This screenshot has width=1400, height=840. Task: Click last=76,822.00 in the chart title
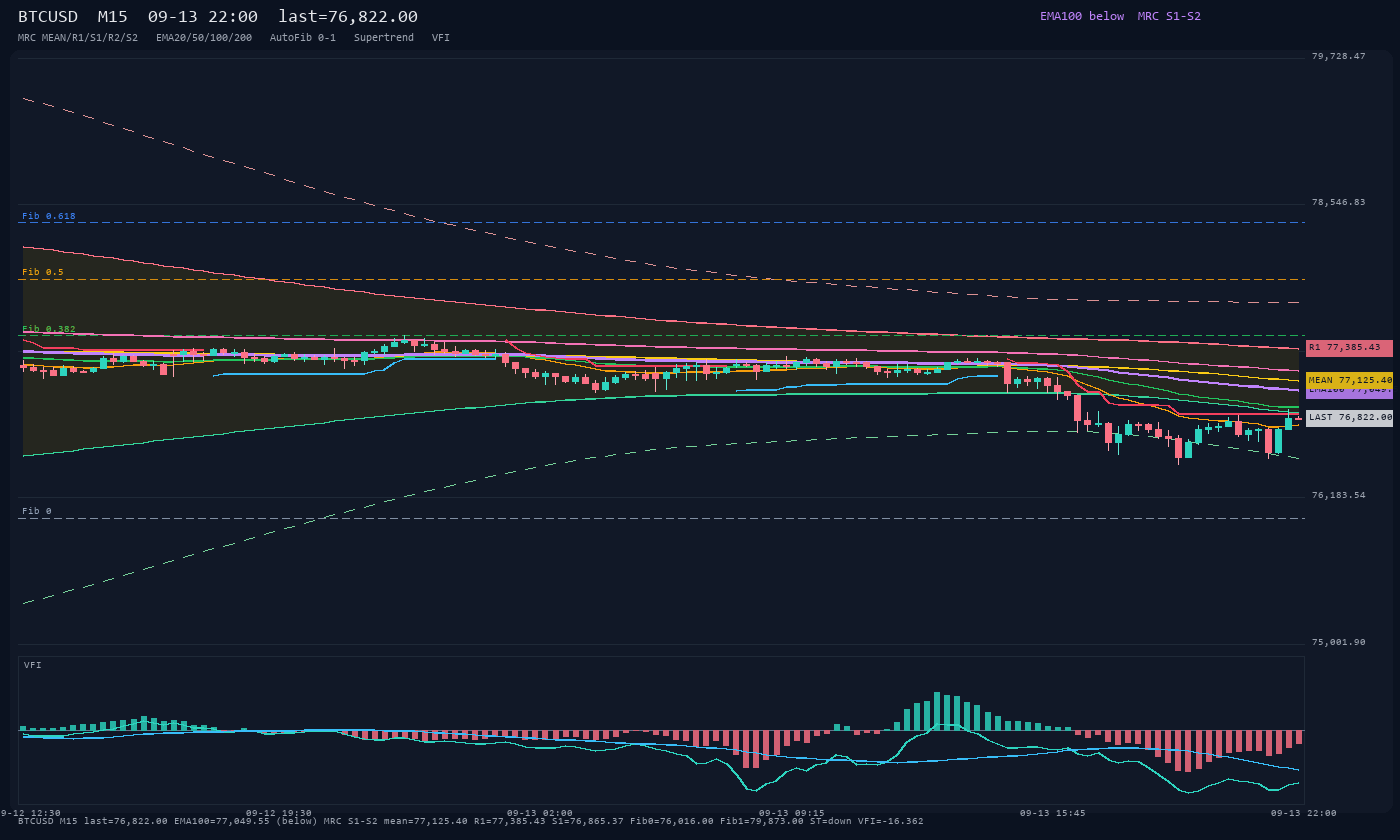pos(348,17)
